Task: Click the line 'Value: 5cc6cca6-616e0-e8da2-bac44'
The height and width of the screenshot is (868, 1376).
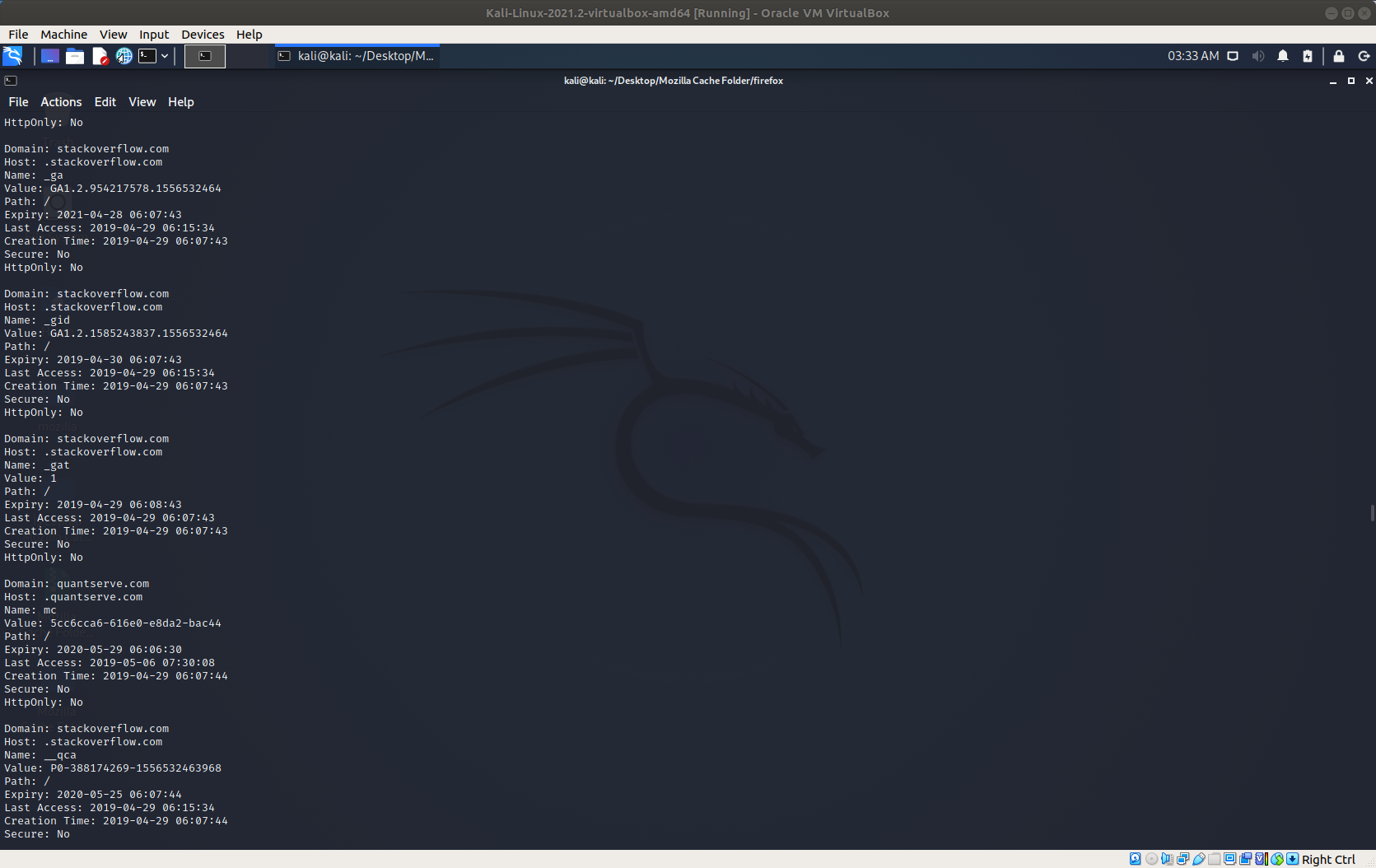Action: pyautogui.click(x=113, y=623)
